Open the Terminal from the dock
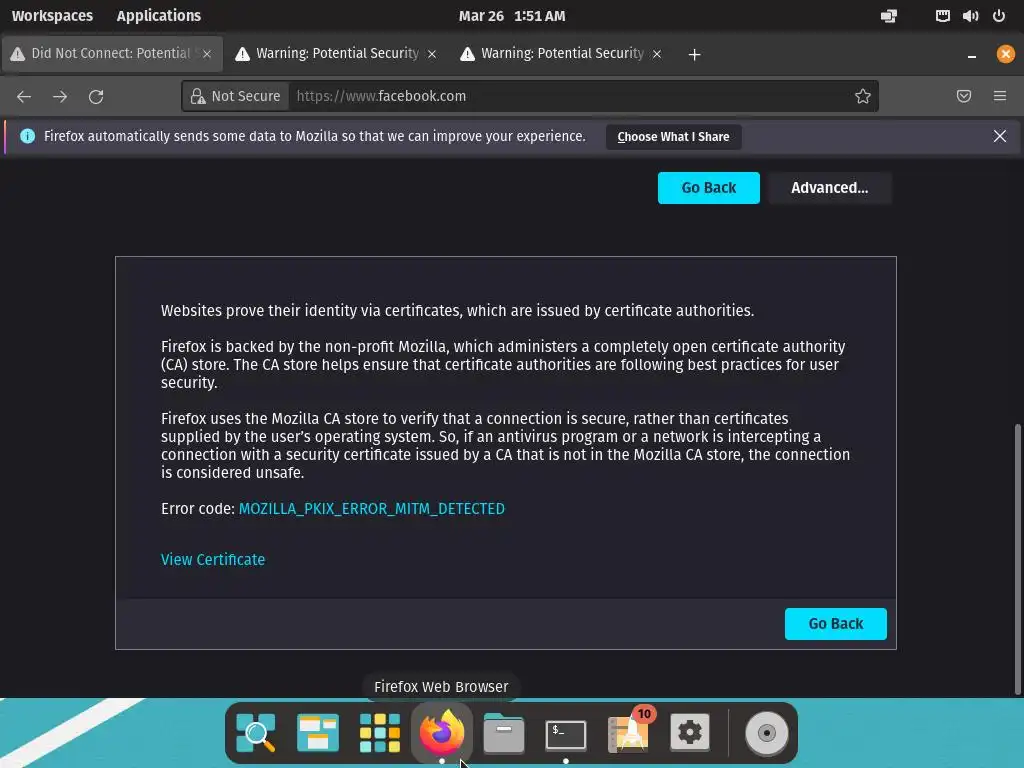The image size is (1024, 768). click(566, 734)
